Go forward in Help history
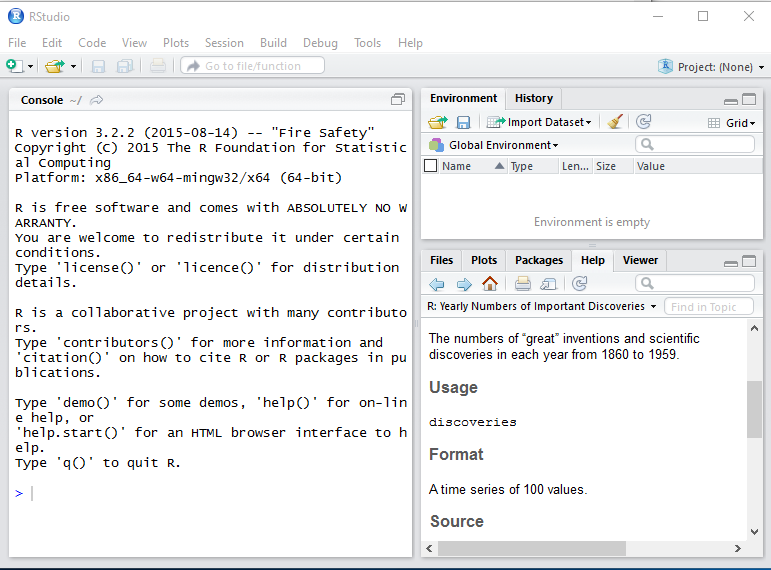771x570 pixels. tap(464, 284)
